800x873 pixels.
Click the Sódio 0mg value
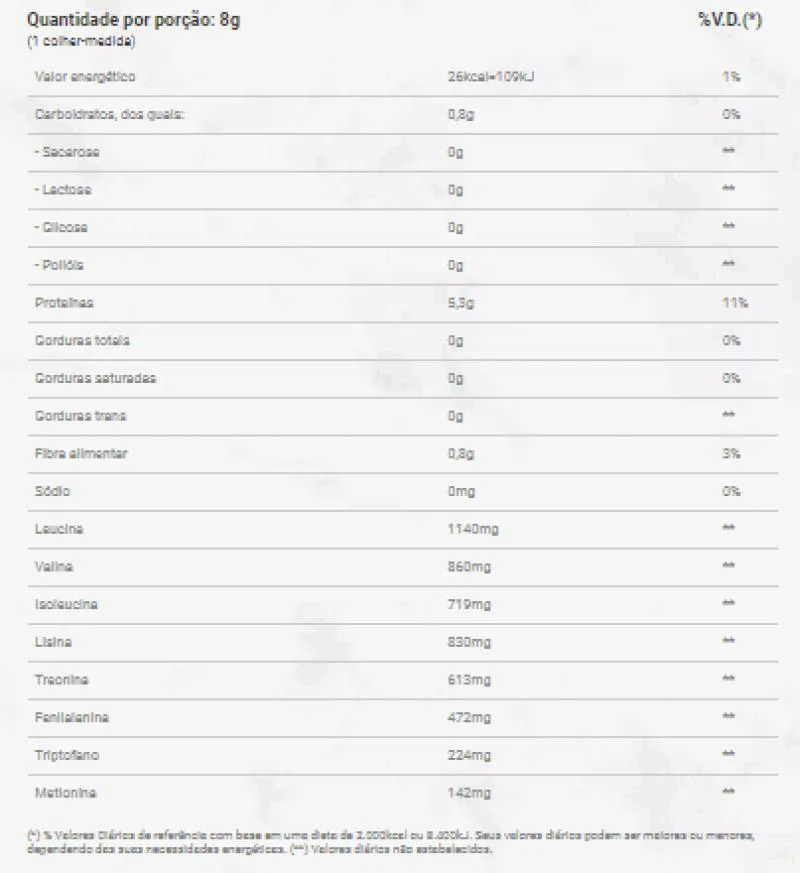[462, 492]
